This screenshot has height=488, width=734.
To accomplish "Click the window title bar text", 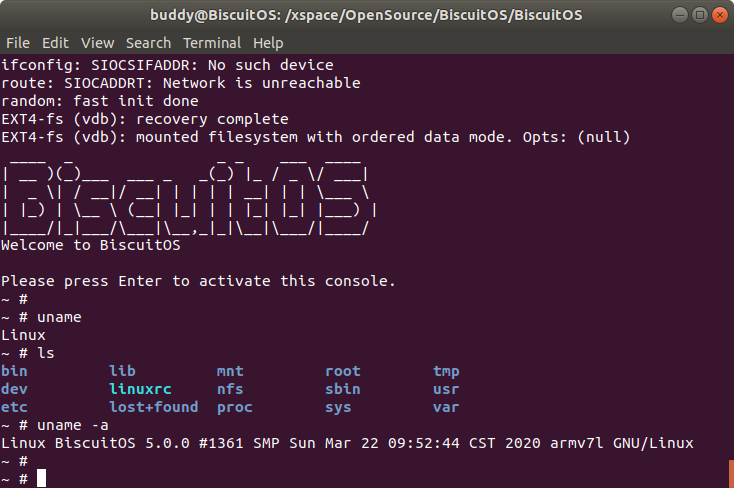I will pyautogui.click(x=366, y=15).
